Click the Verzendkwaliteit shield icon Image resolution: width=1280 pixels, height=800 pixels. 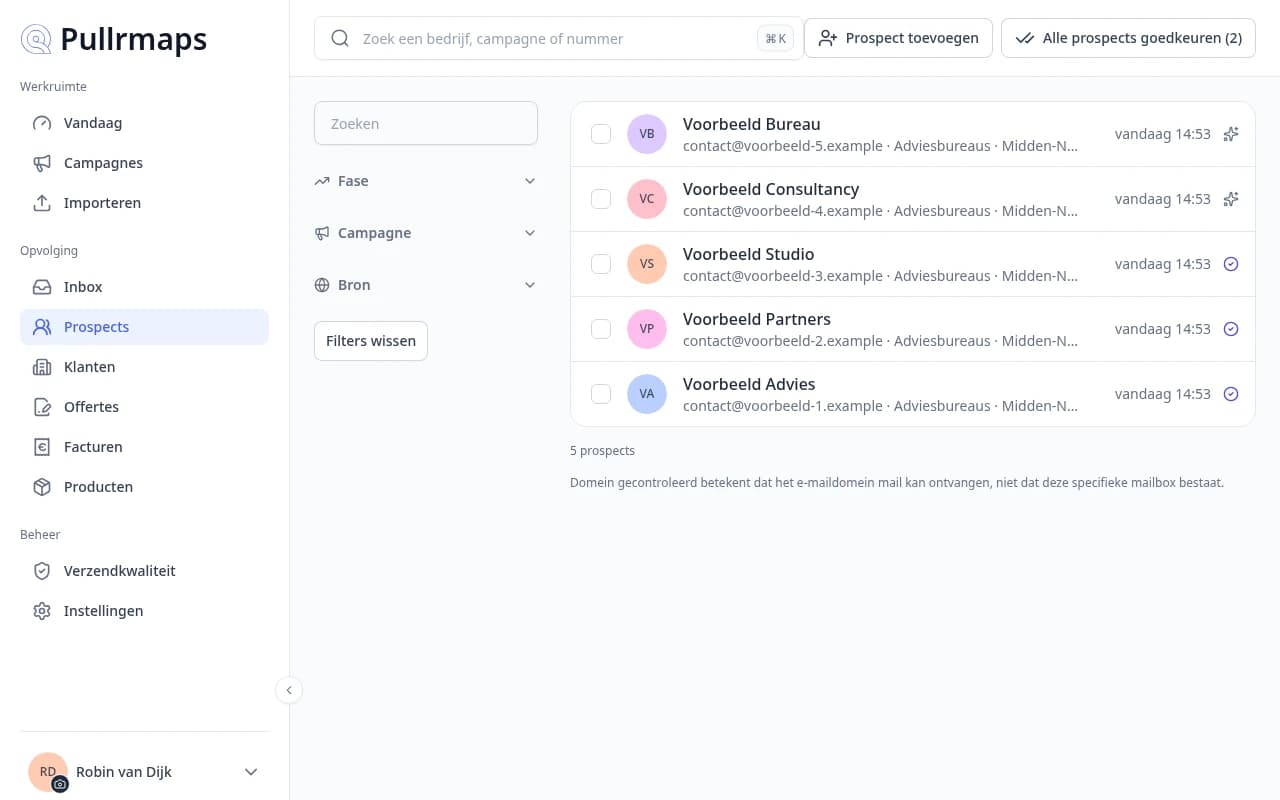[x=42, y=571]
